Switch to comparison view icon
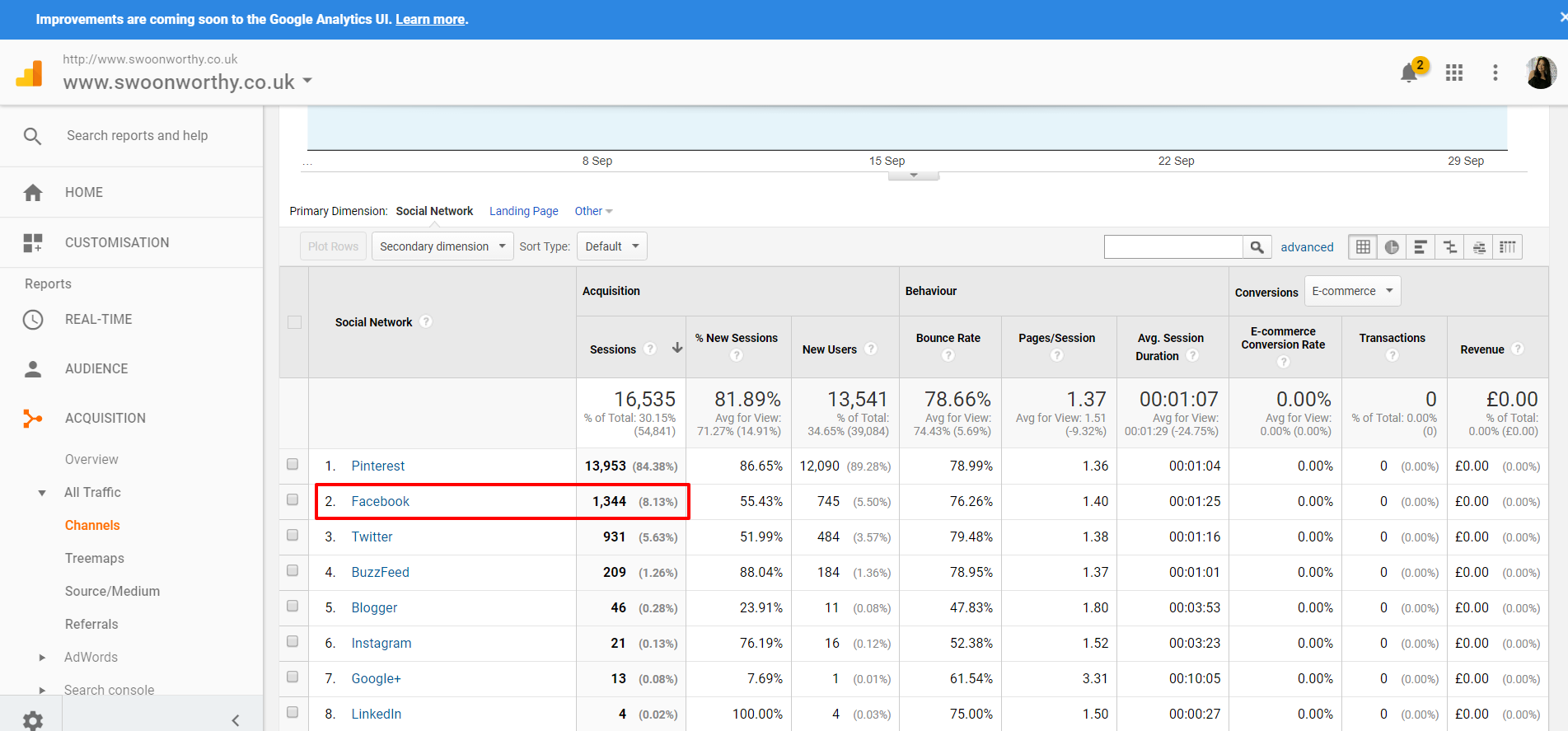The height and width of the screenshot is (731, 1568). coord(1450,247)
